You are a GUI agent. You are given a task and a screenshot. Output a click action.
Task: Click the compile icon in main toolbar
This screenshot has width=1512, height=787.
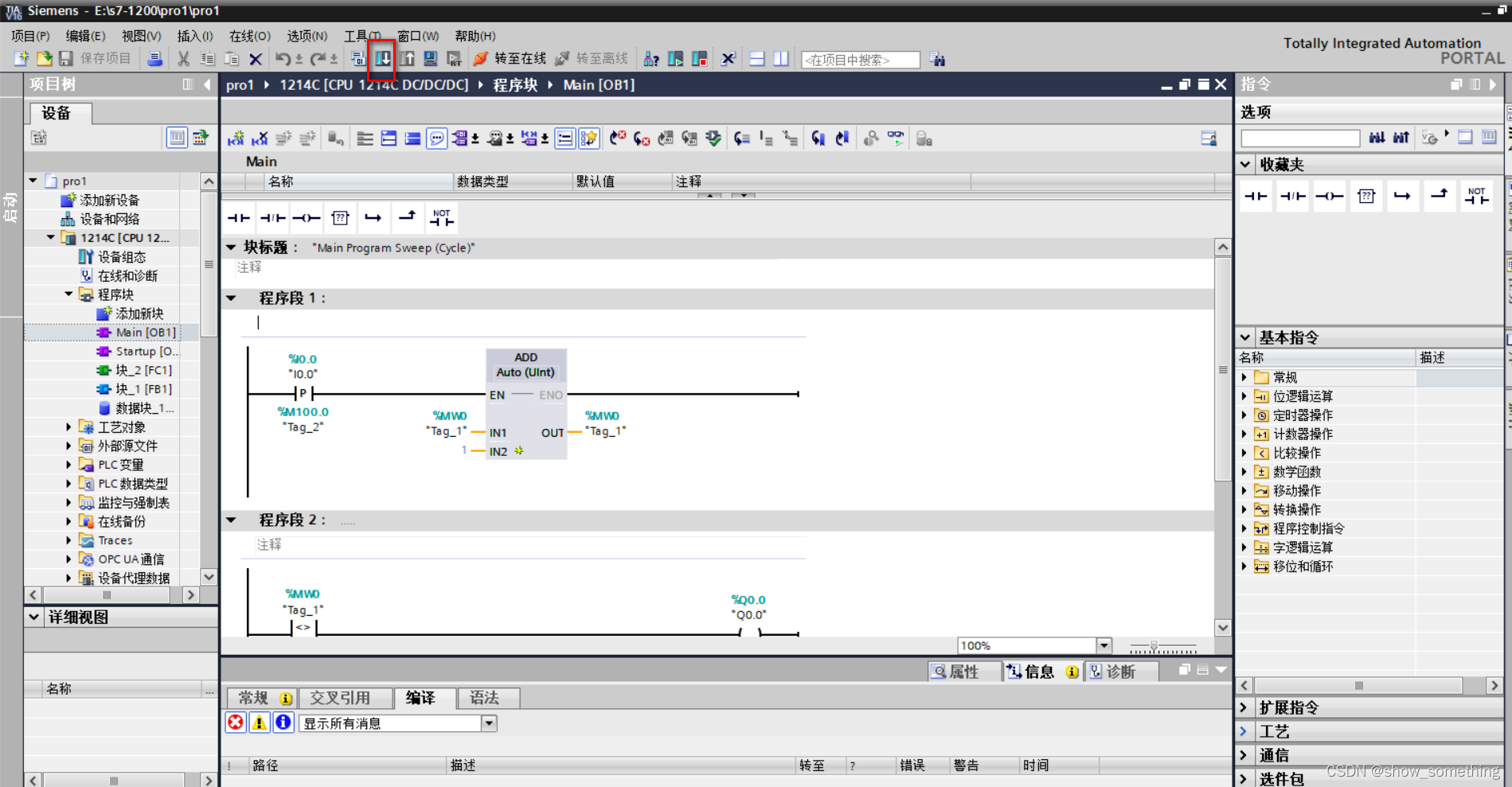pos(358,59)
